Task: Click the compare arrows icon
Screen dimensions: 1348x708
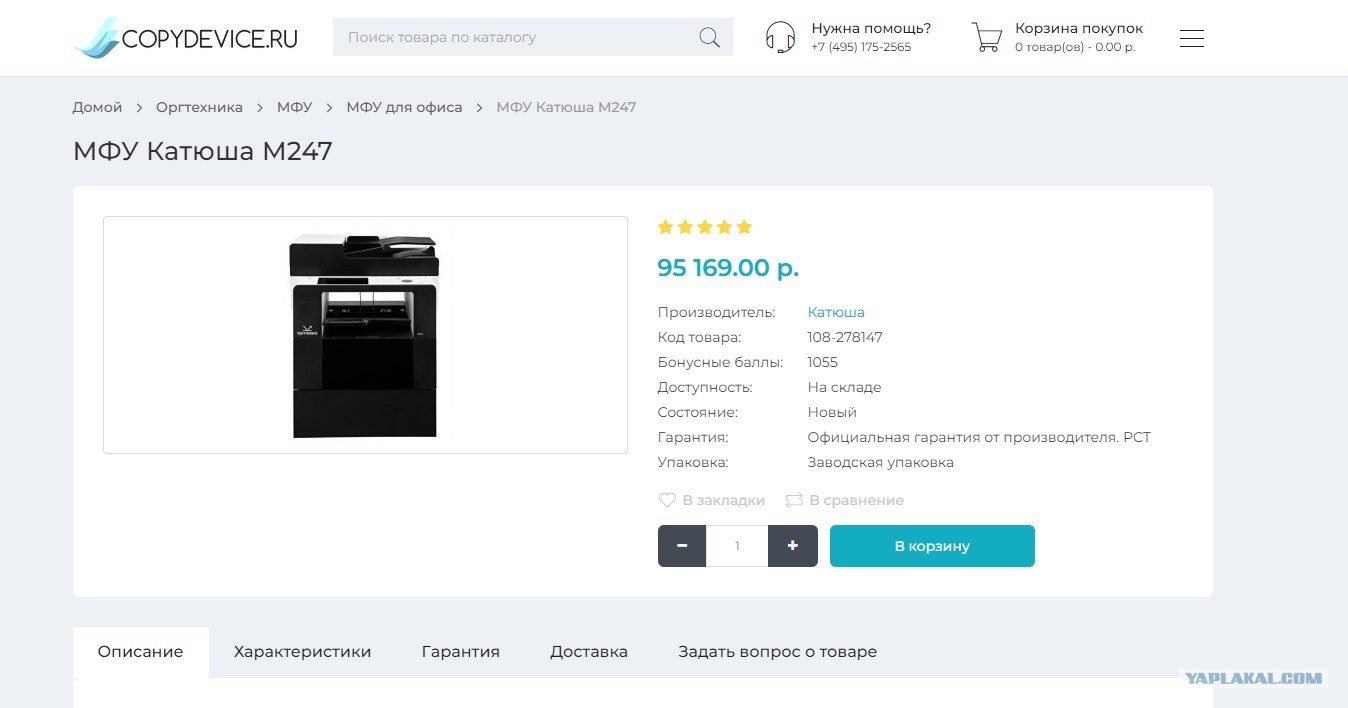Action: coord(794,500)
